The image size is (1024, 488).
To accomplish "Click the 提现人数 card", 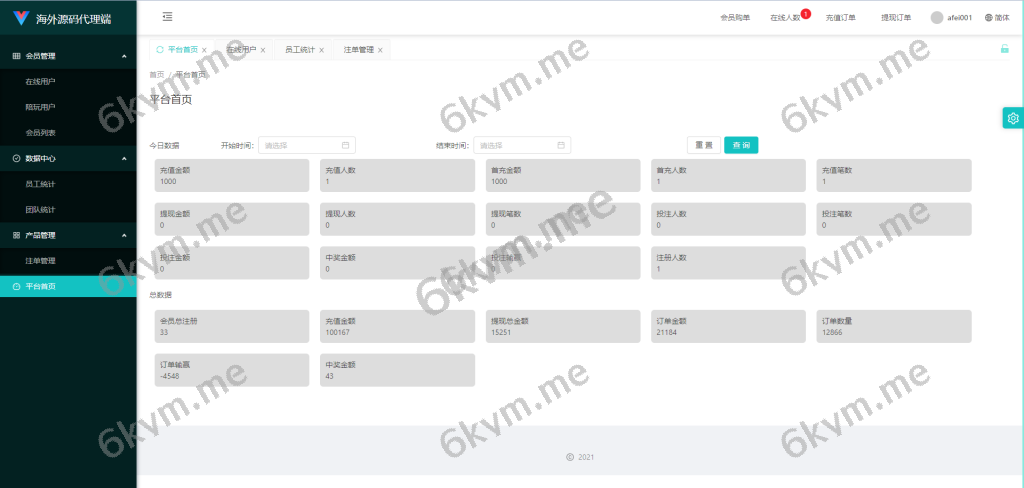I will (397, 219).
